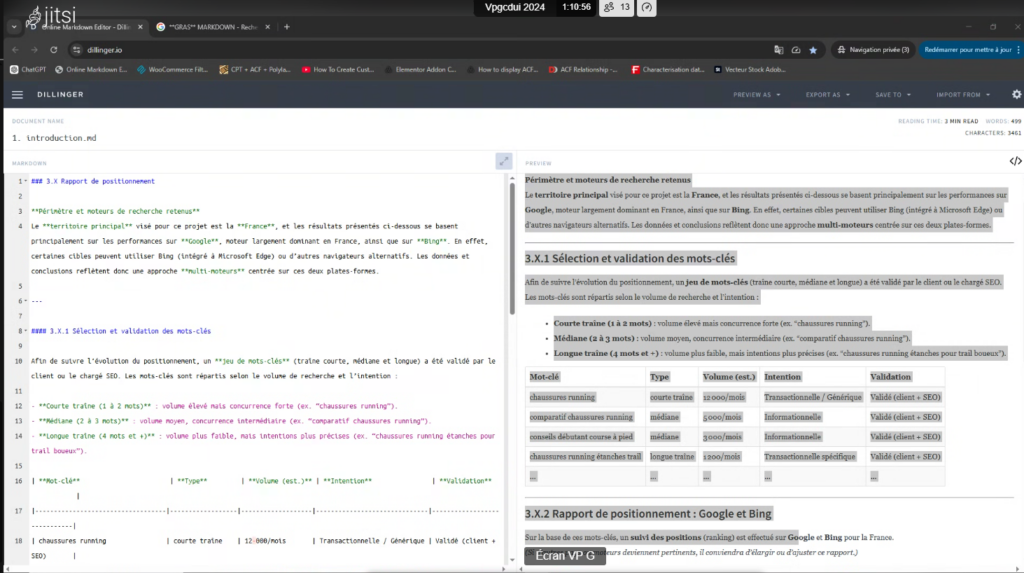Expand the Preview As dropdown
The height and width of the screenshot is (573, 1024).
click(x=757, y=95)
